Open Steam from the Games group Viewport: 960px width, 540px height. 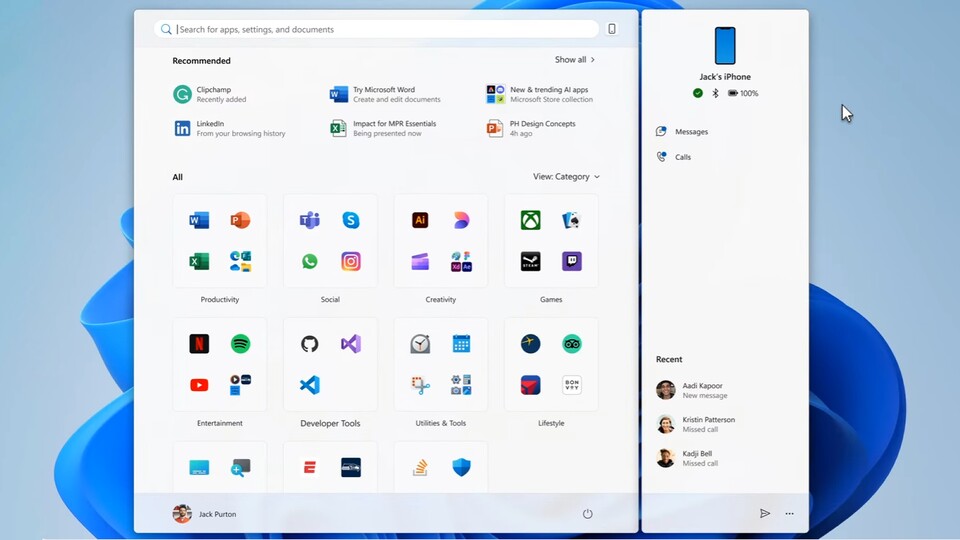(x=530, y=261)
